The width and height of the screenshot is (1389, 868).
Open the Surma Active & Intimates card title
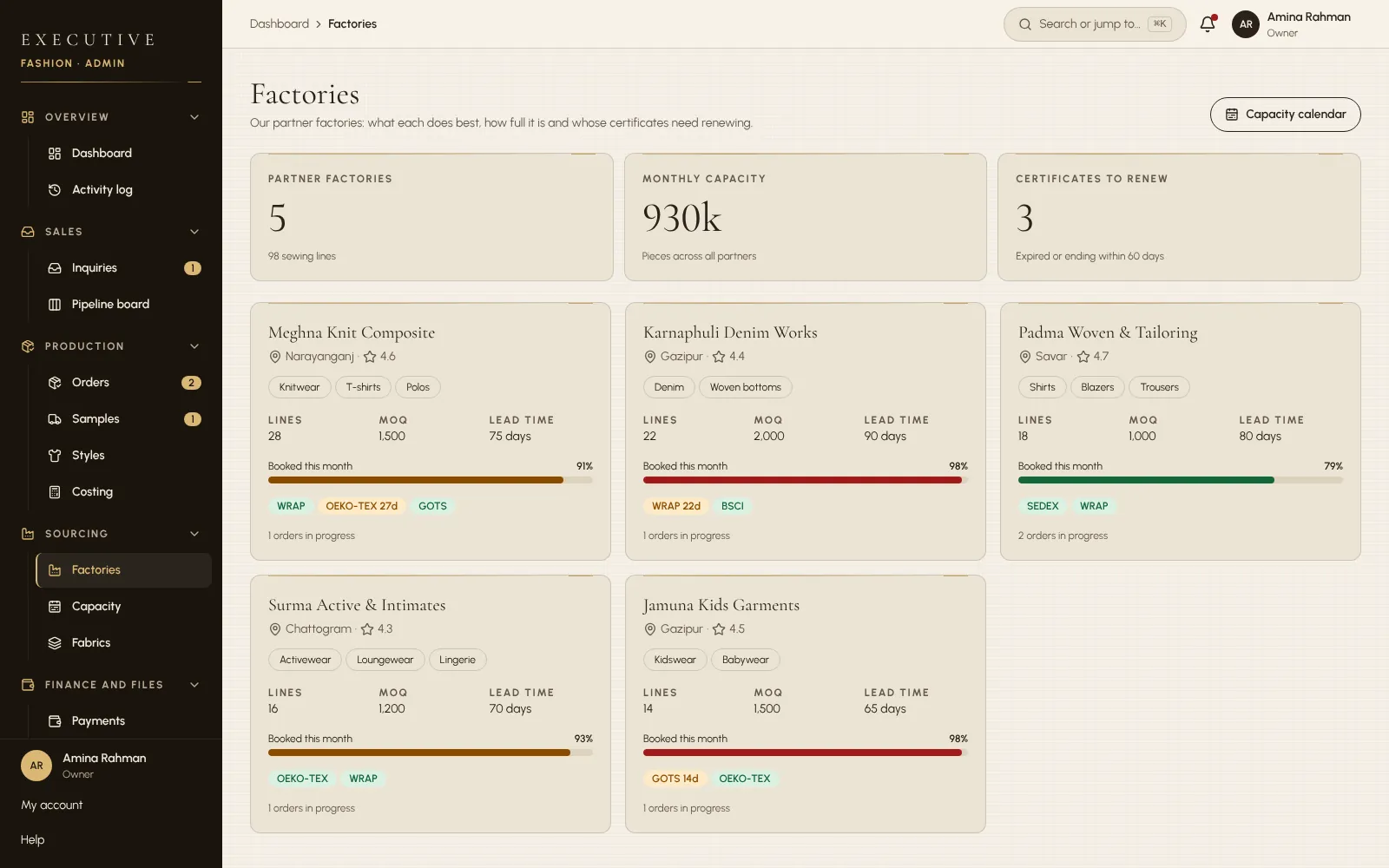(x=357, y=605)
